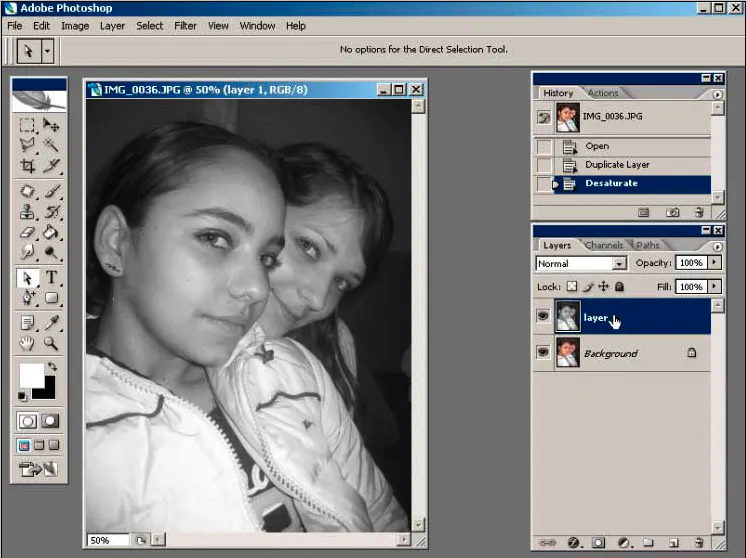Select the Type tool
The width and height of the screenshot is (746, 558).
tap(51, 277)
